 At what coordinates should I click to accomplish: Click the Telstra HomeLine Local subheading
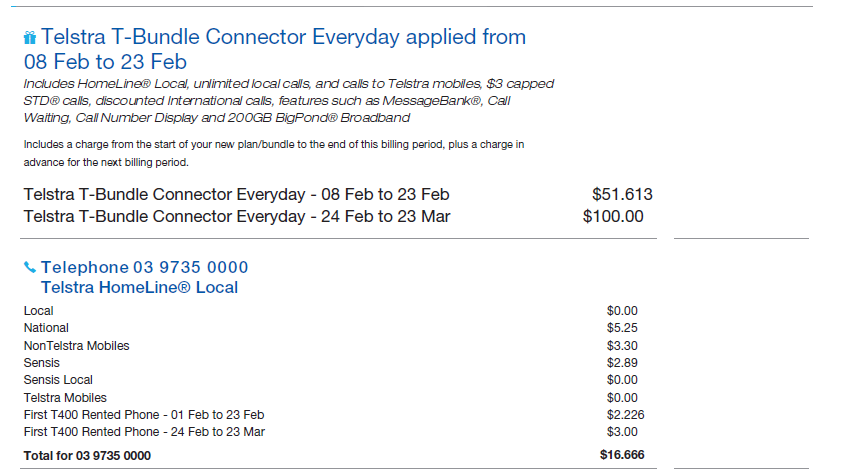pyautogui.click(x=139, y=288)
